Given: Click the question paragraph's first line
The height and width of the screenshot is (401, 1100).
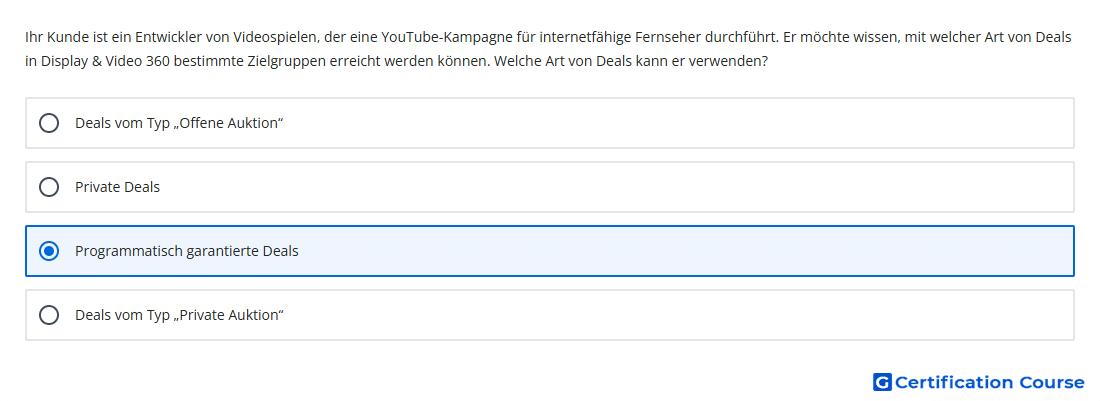Looking at the screenshot, I should [548, 37].
